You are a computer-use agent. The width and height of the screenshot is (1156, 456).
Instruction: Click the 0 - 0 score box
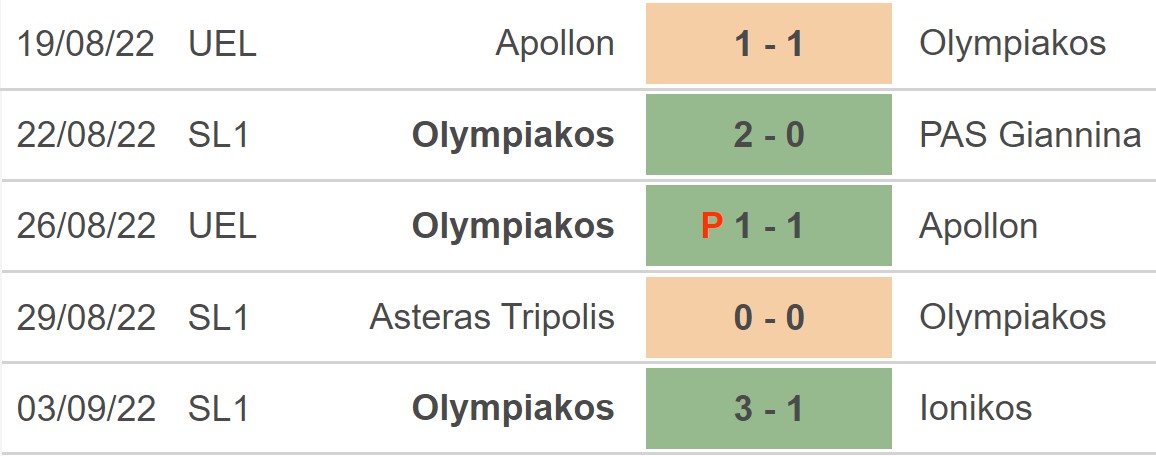[768, 317]
